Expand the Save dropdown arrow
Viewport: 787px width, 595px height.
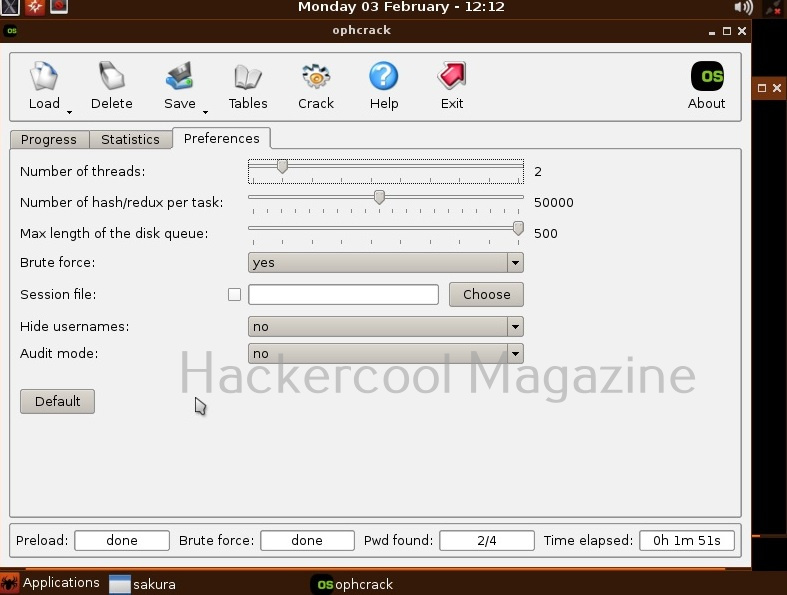205,112
